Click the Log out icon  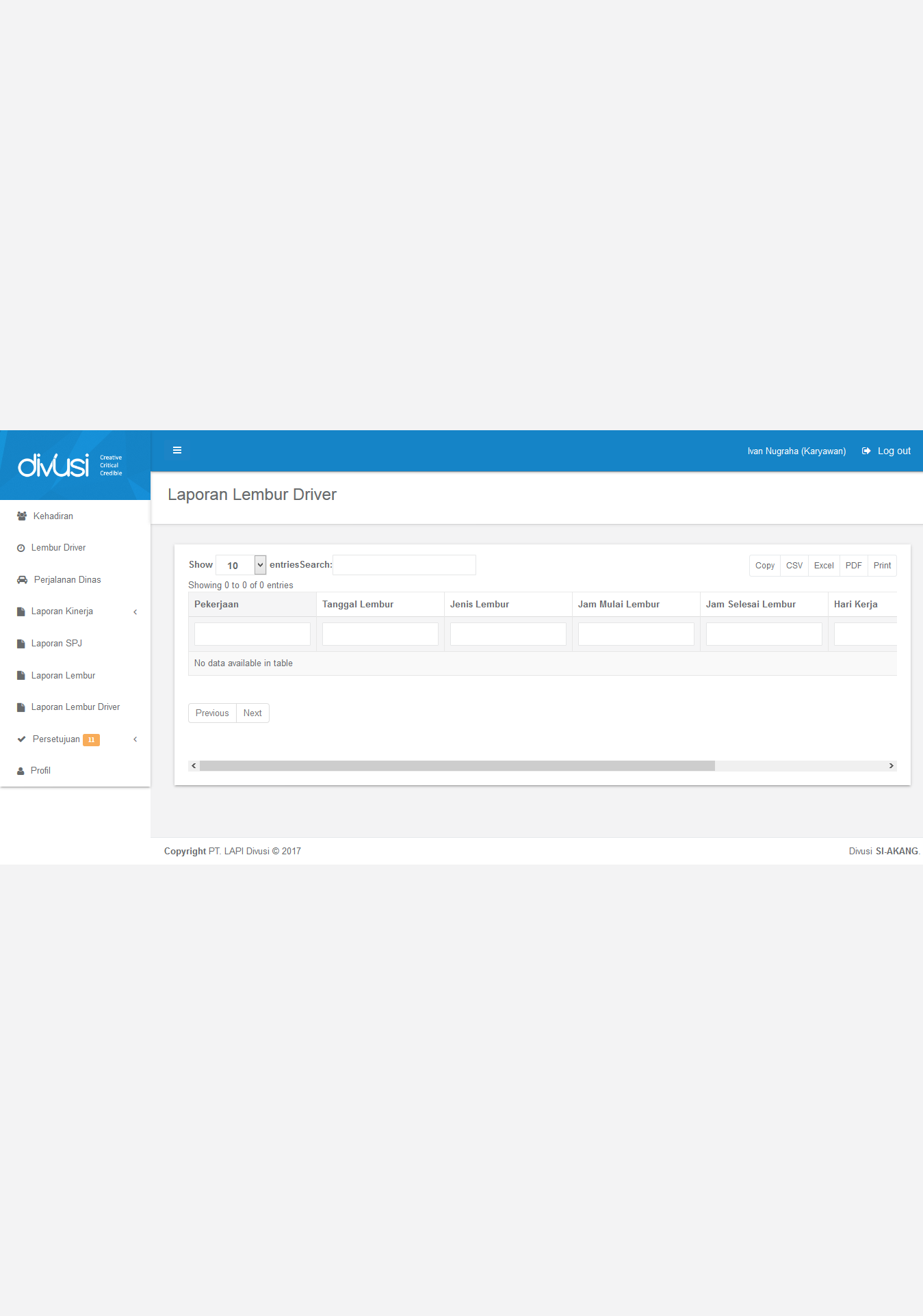866,451
